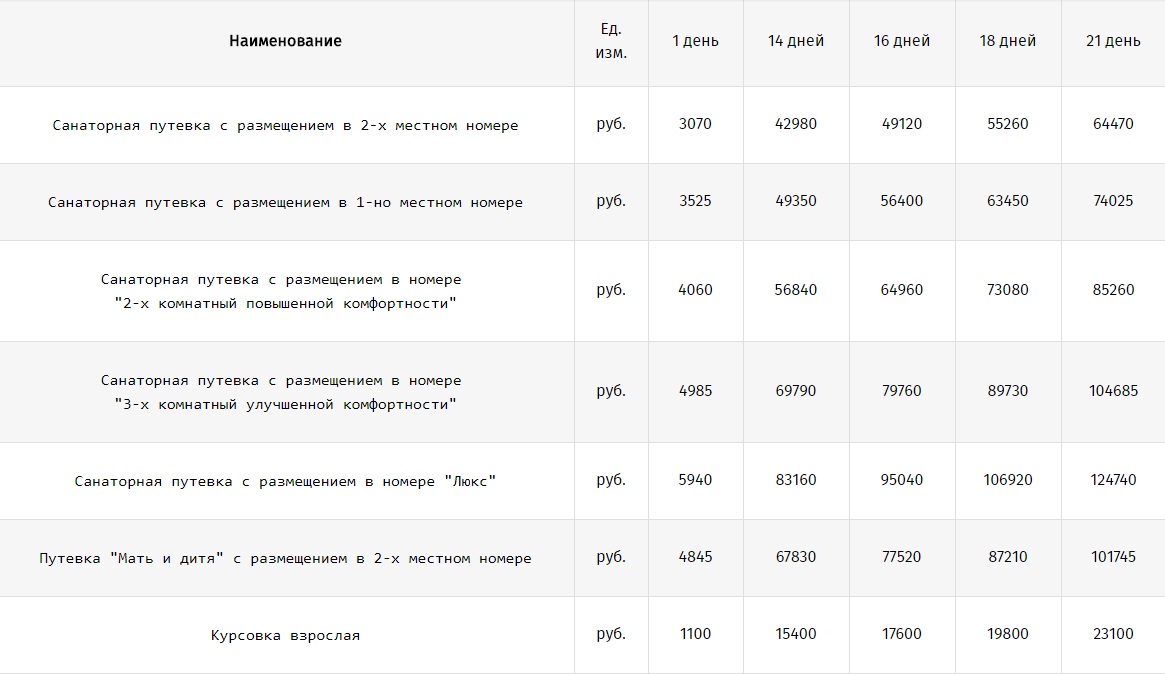Screen dimensions: 1165x674
Task: Click the 14 дней column header
Action: tap(796, 41)
